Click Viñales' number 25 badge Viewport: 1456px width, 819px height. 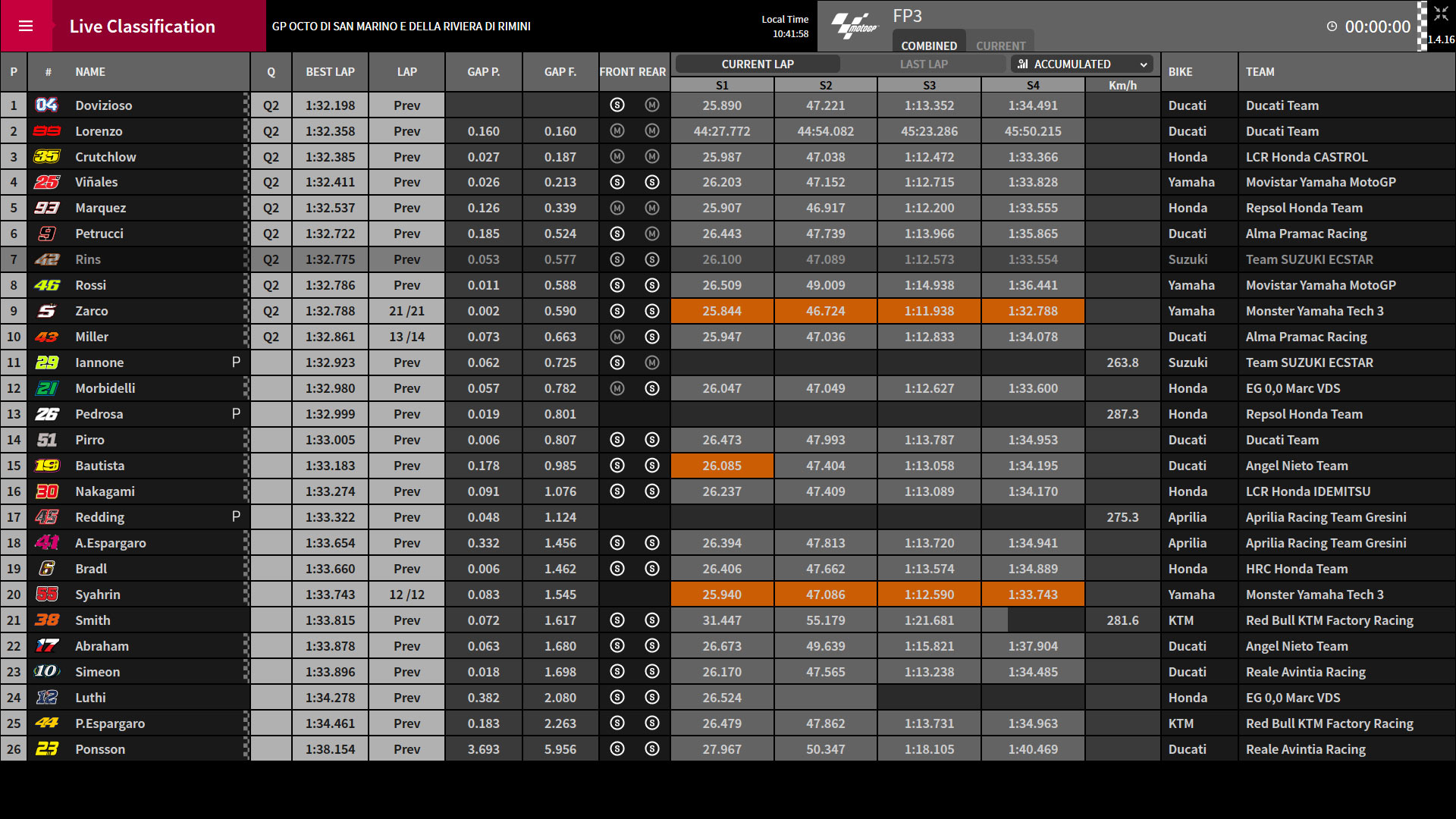point(46,182)
